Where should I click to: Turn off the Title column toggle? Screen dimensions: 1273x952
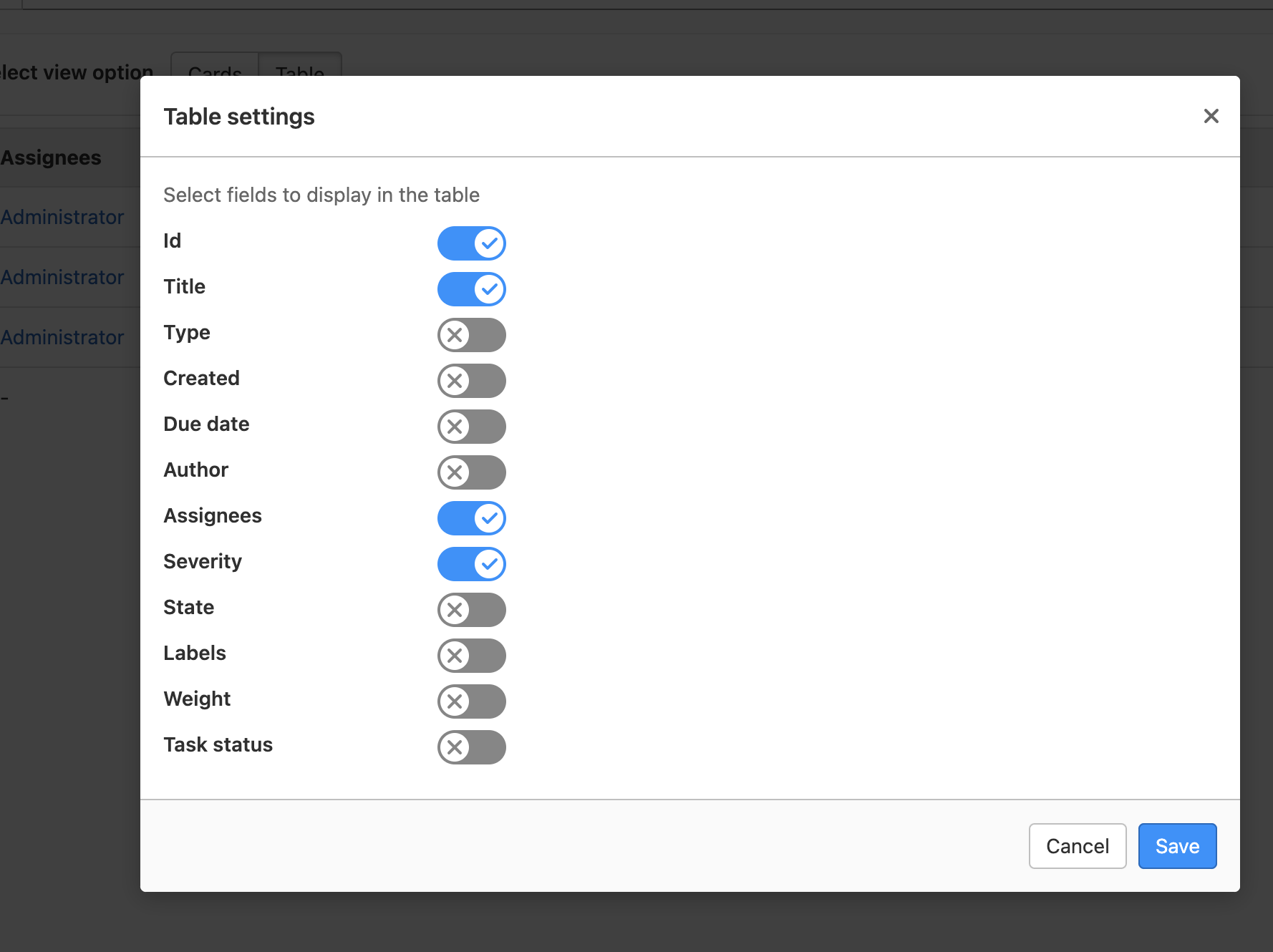pos(471,289)
